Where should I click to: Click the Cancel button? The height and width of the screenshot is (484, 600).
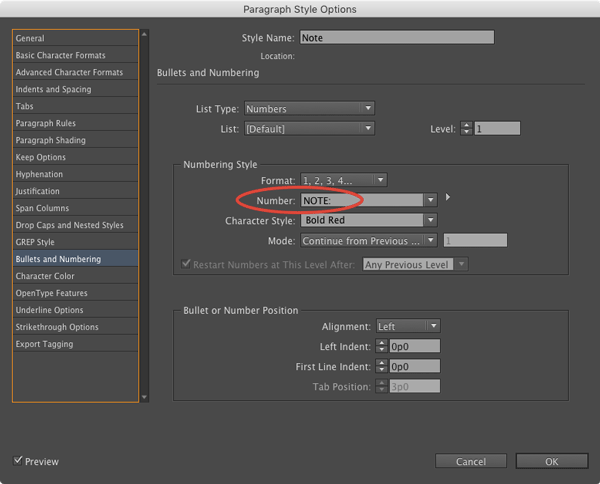coord(471,461)
